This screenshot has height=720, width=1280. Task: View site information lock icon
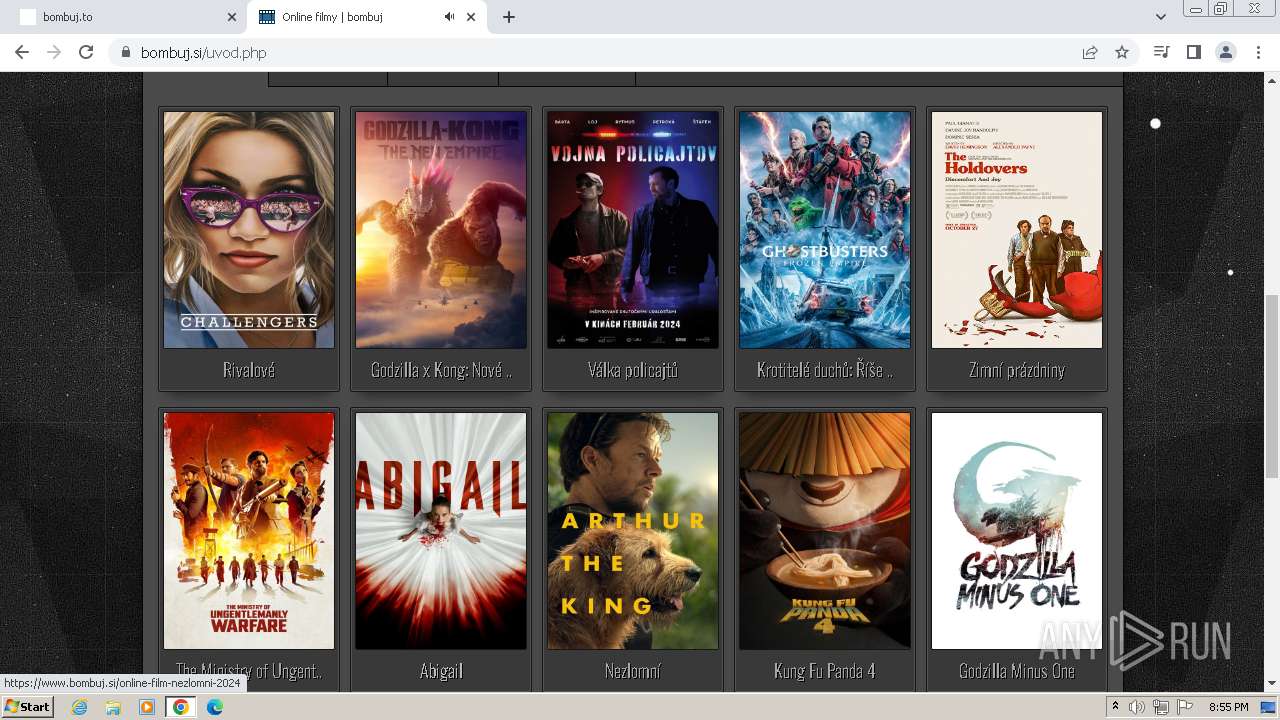pos(126,52)
